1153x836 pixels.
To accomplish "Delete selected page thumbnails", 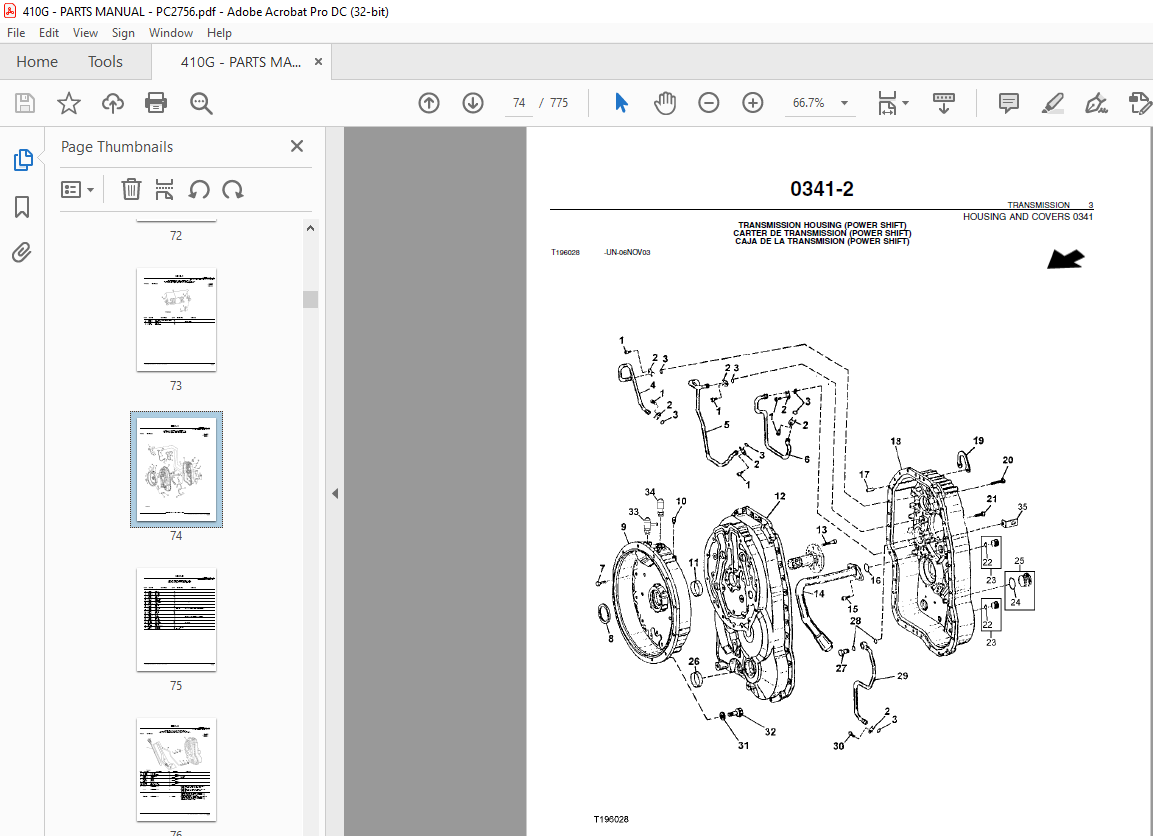I will click(x=131, y=190).
